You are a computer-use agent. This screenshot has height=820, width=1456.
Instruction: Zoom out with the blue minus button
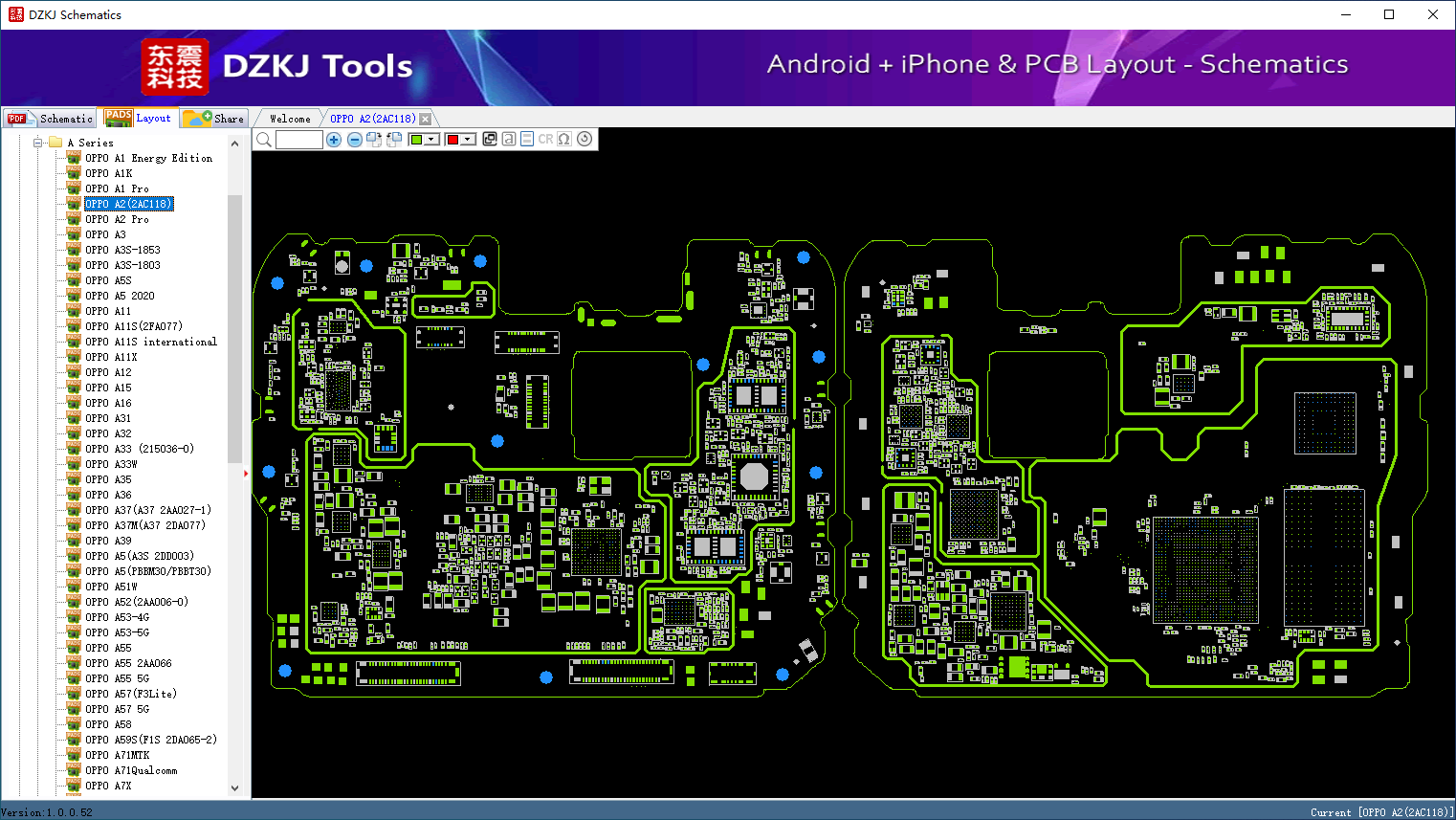pyautogui.click(x=354, y=140)
